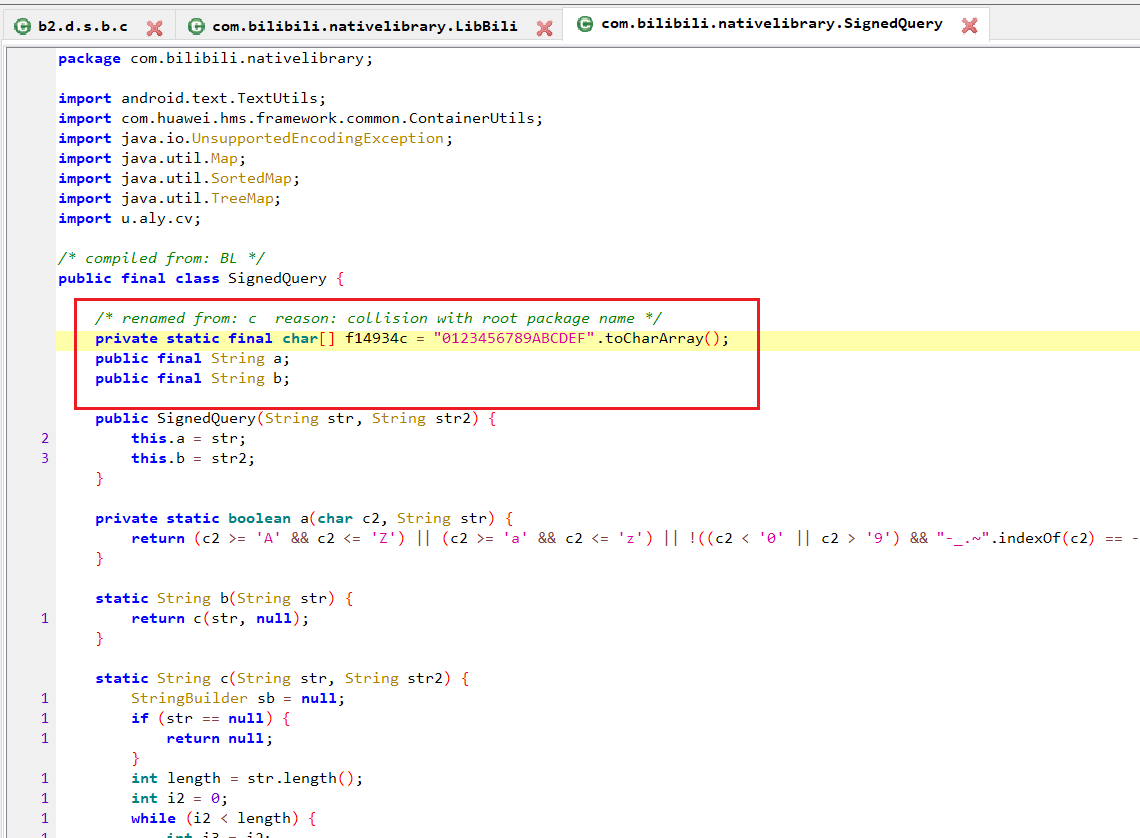1140x838 pixels.
Task: Click the class icon on SignedQuery tab
Action: pyautogui.click(x=585, y=24)
